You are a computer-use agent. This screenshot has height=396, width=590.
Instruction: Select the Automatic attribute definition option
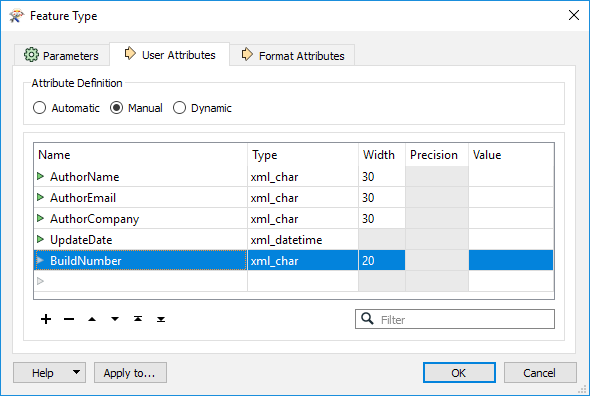[40, 108]
